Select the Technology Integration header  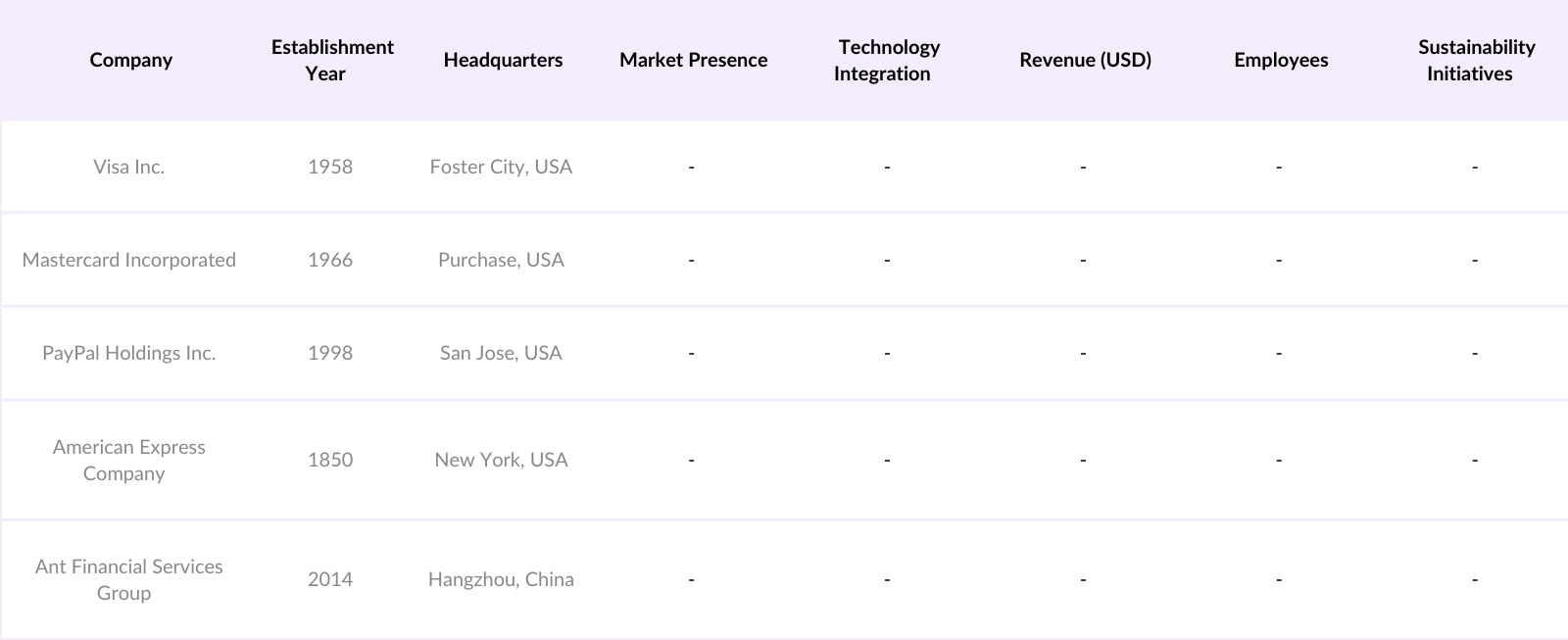887,60
